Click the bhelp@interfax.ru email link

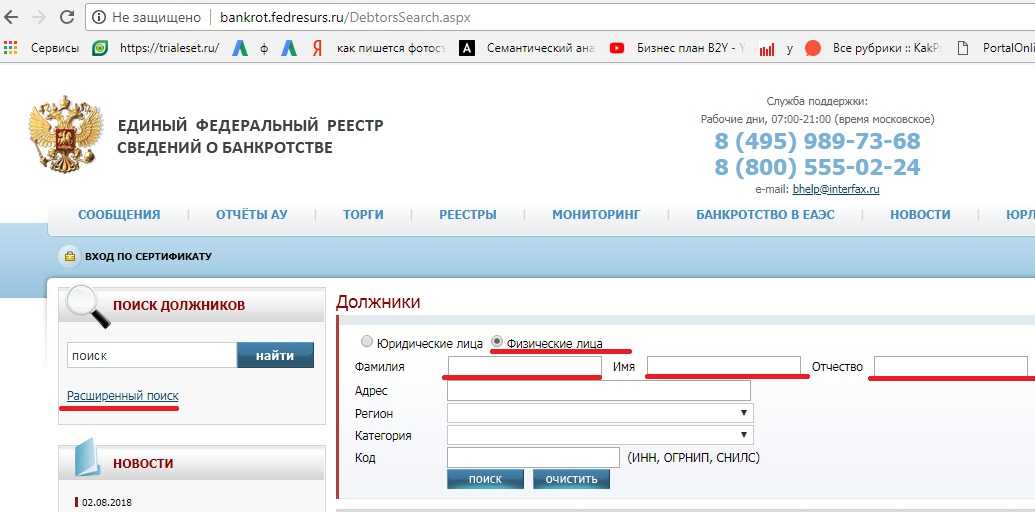pyautogui.click(x=836, y=189)
